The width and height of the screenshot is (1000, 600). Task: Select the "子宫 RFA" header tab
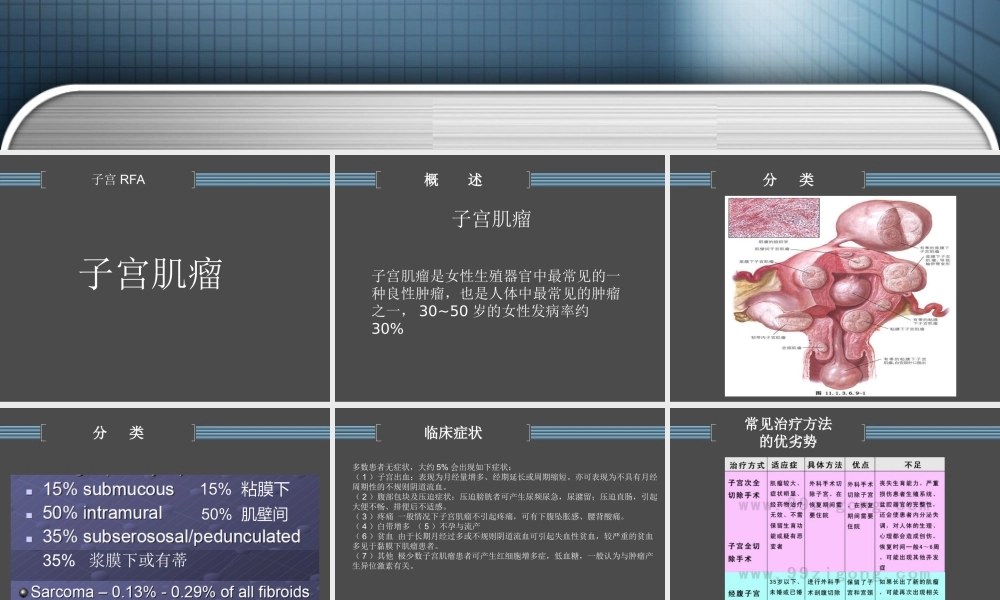point(120,179)
